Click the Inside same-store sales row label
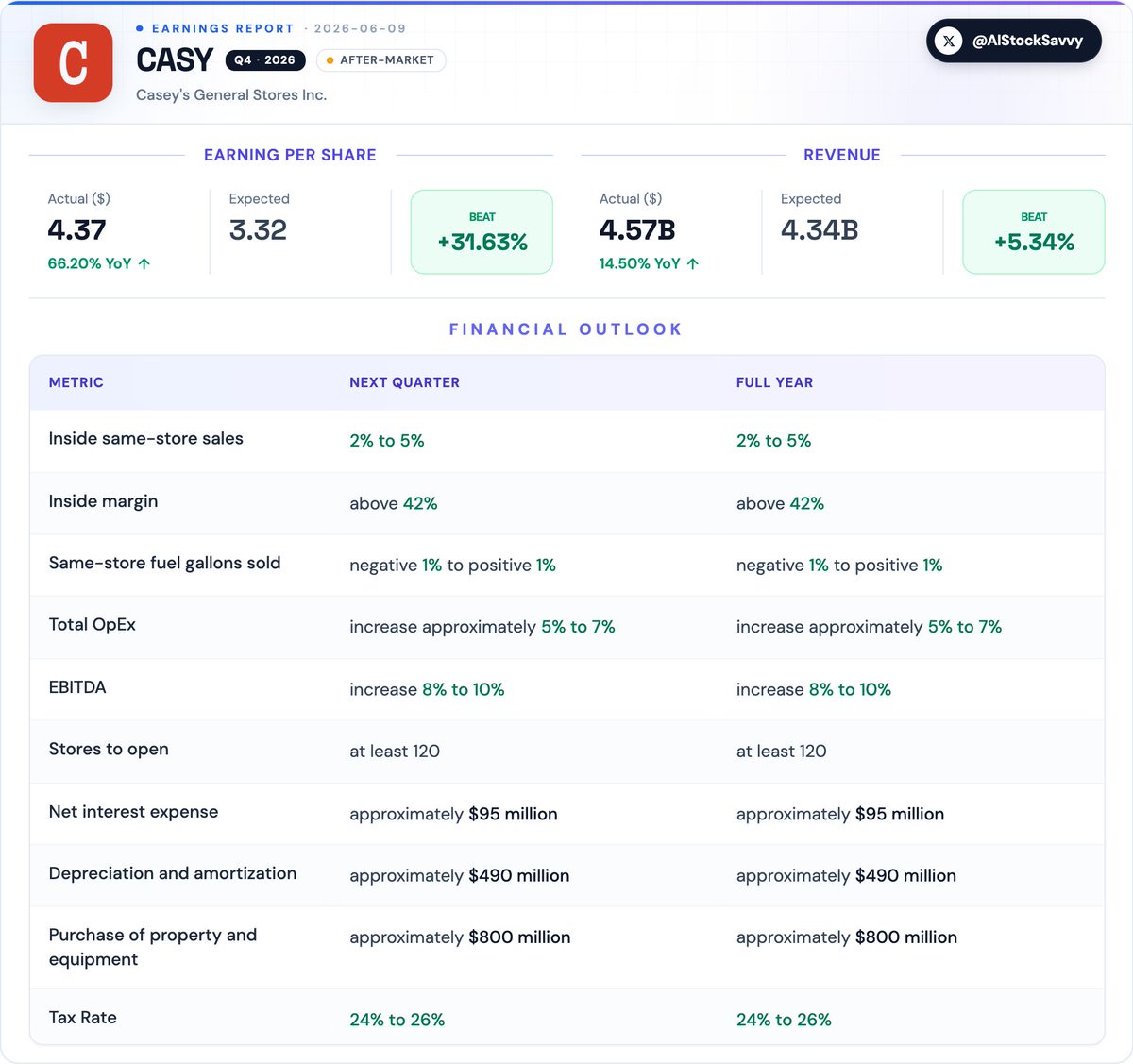Image resolution: width=1133 pixels, height=1064 pixels. (146, 438)
